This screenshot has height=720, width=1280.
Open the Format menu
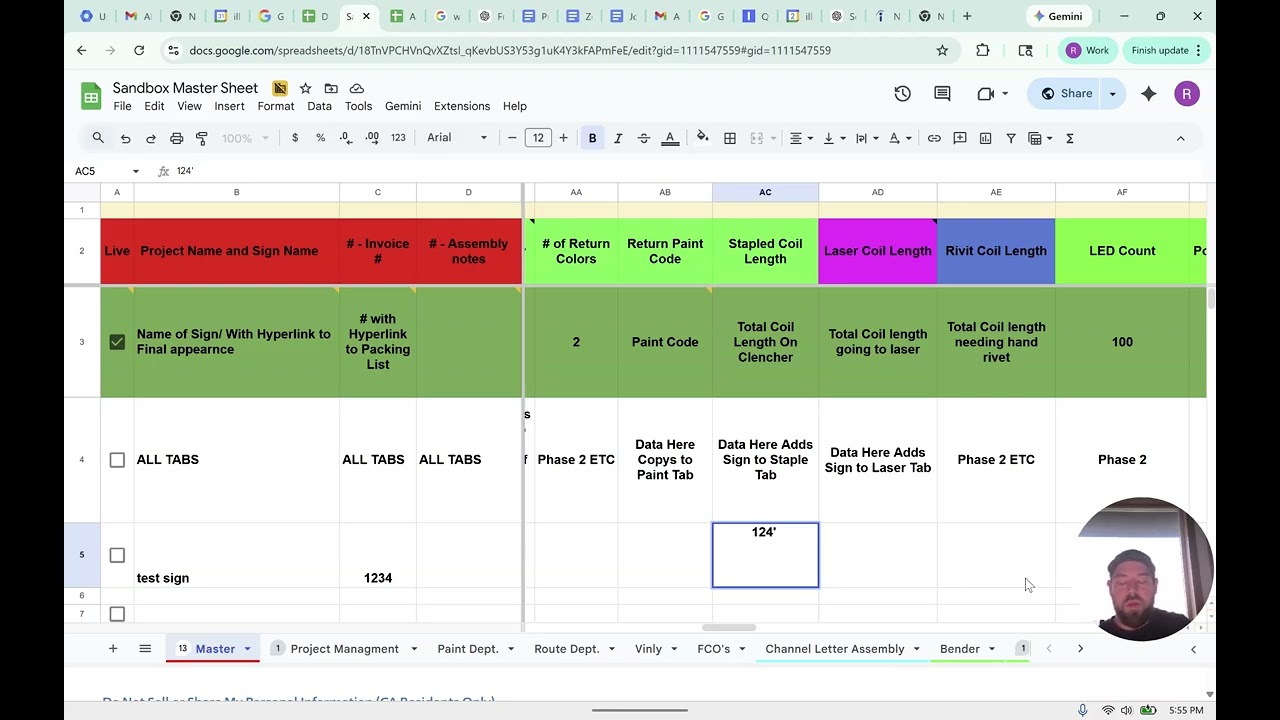pyautogui.click(x=276, y=106)
